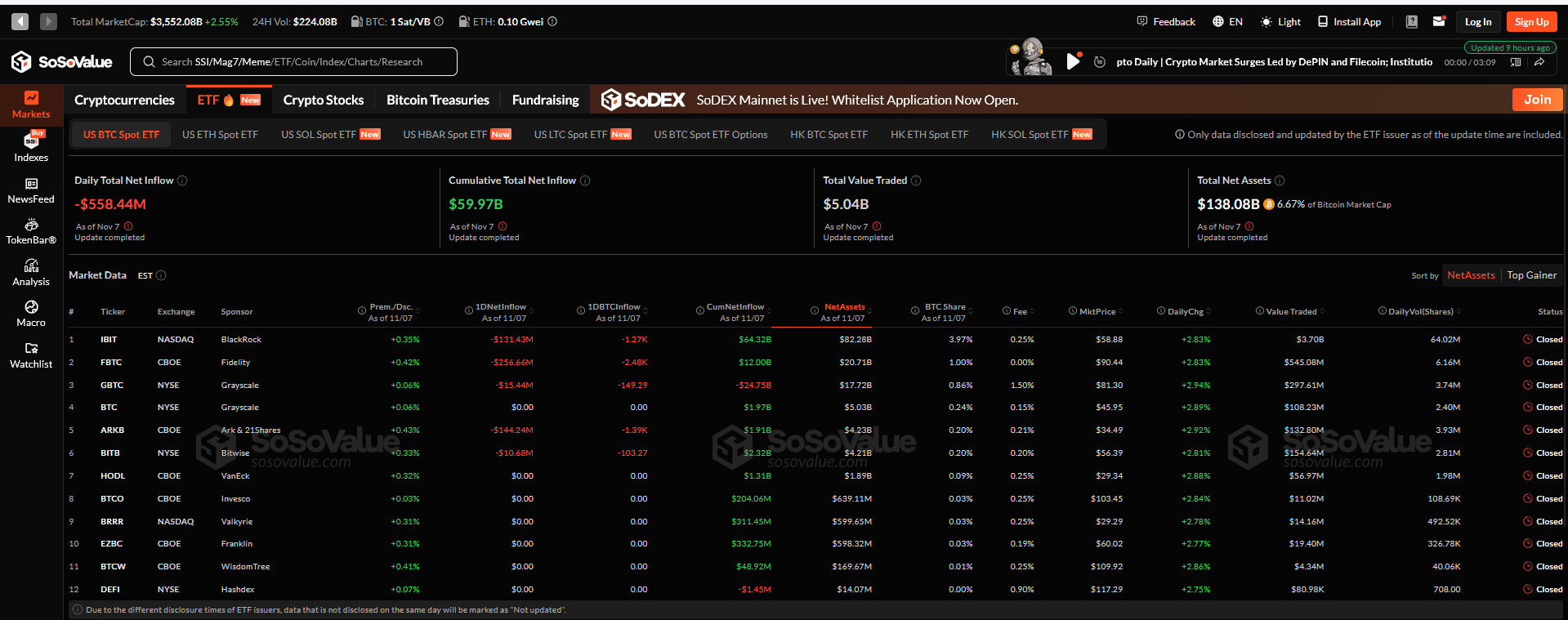Share the Crypto Daily briefing

[1539, 61]
